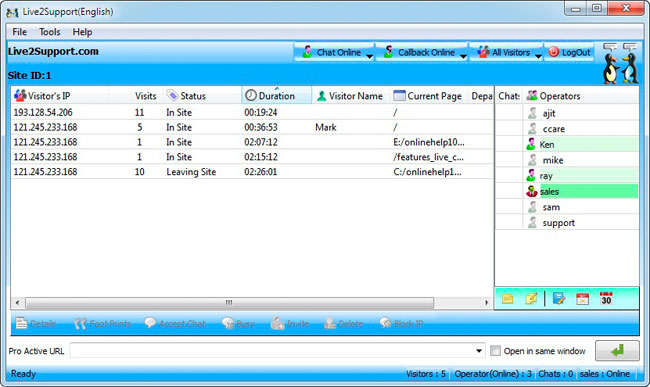Click the scrollbar right arrow
The width and height of the screenshot is (650, 387).
tap(486, 302)
